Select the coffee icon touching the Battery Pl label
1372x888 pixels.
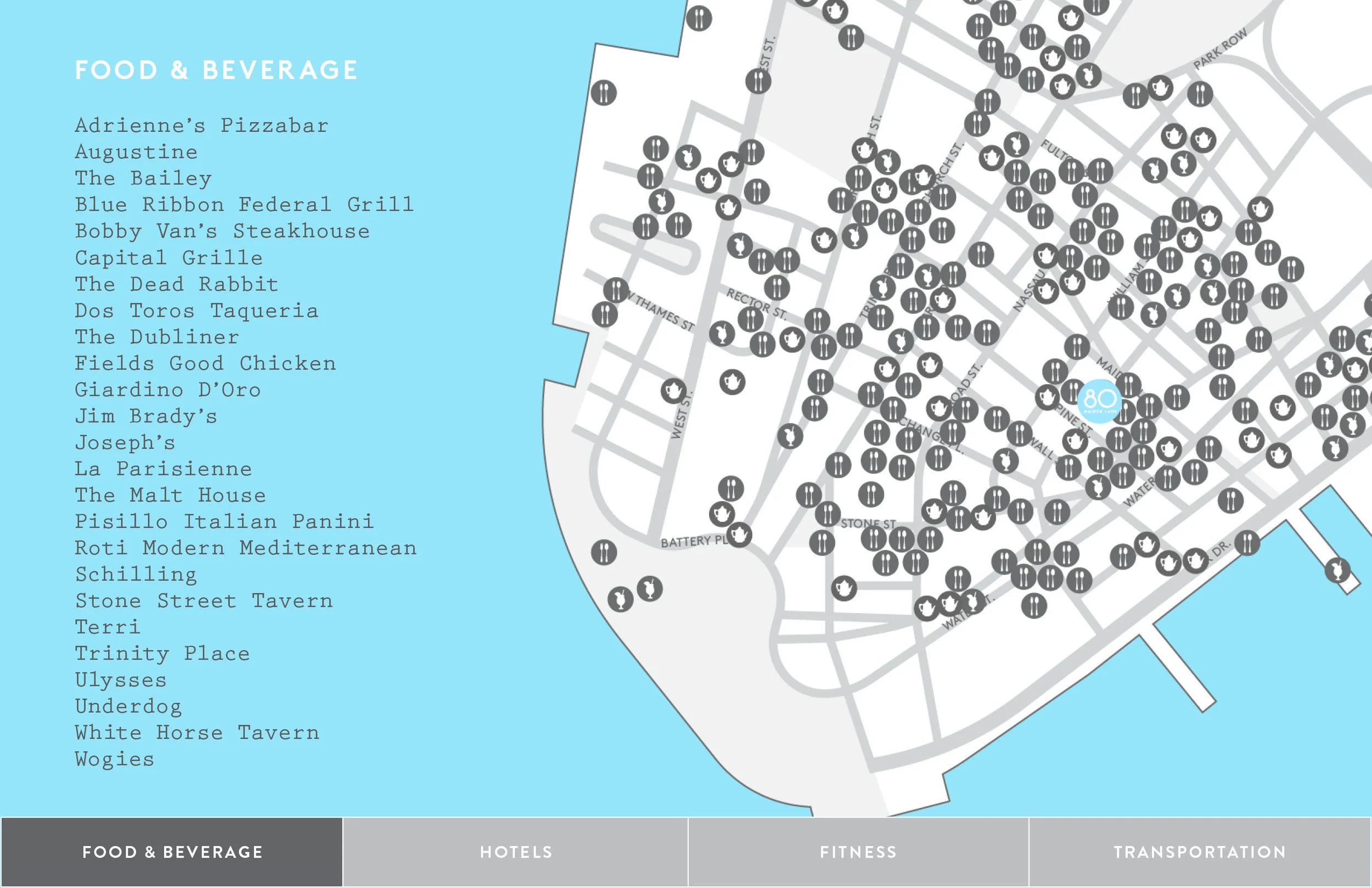[739, 535]
